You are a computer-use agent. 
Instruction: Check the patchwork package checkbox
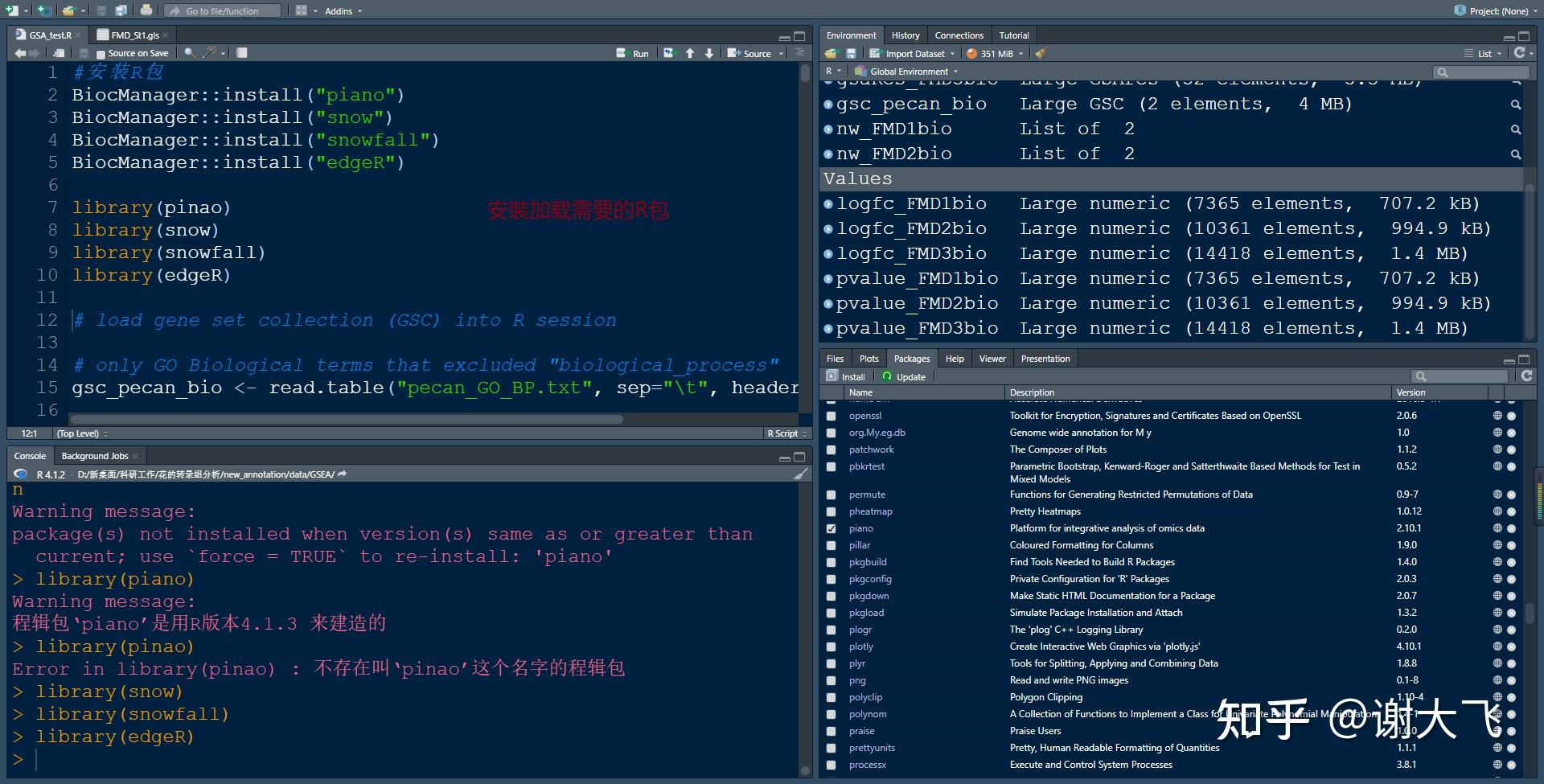[x=831, y=449]
